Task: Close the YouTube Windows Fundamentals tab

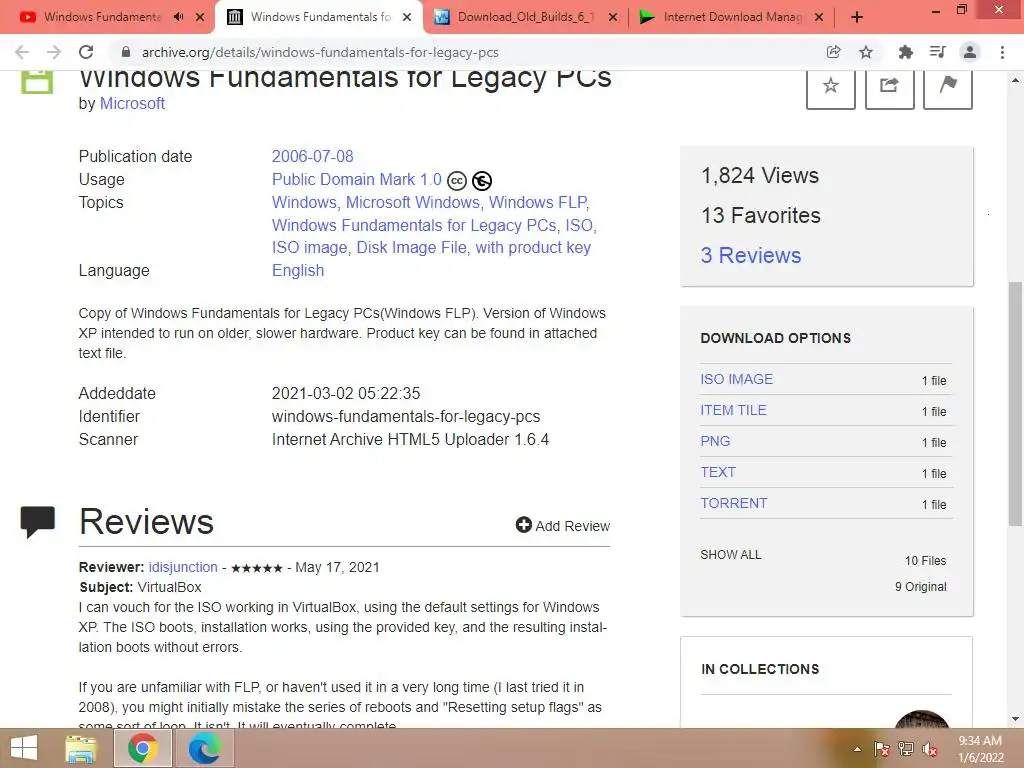Action: click(200, 17)
